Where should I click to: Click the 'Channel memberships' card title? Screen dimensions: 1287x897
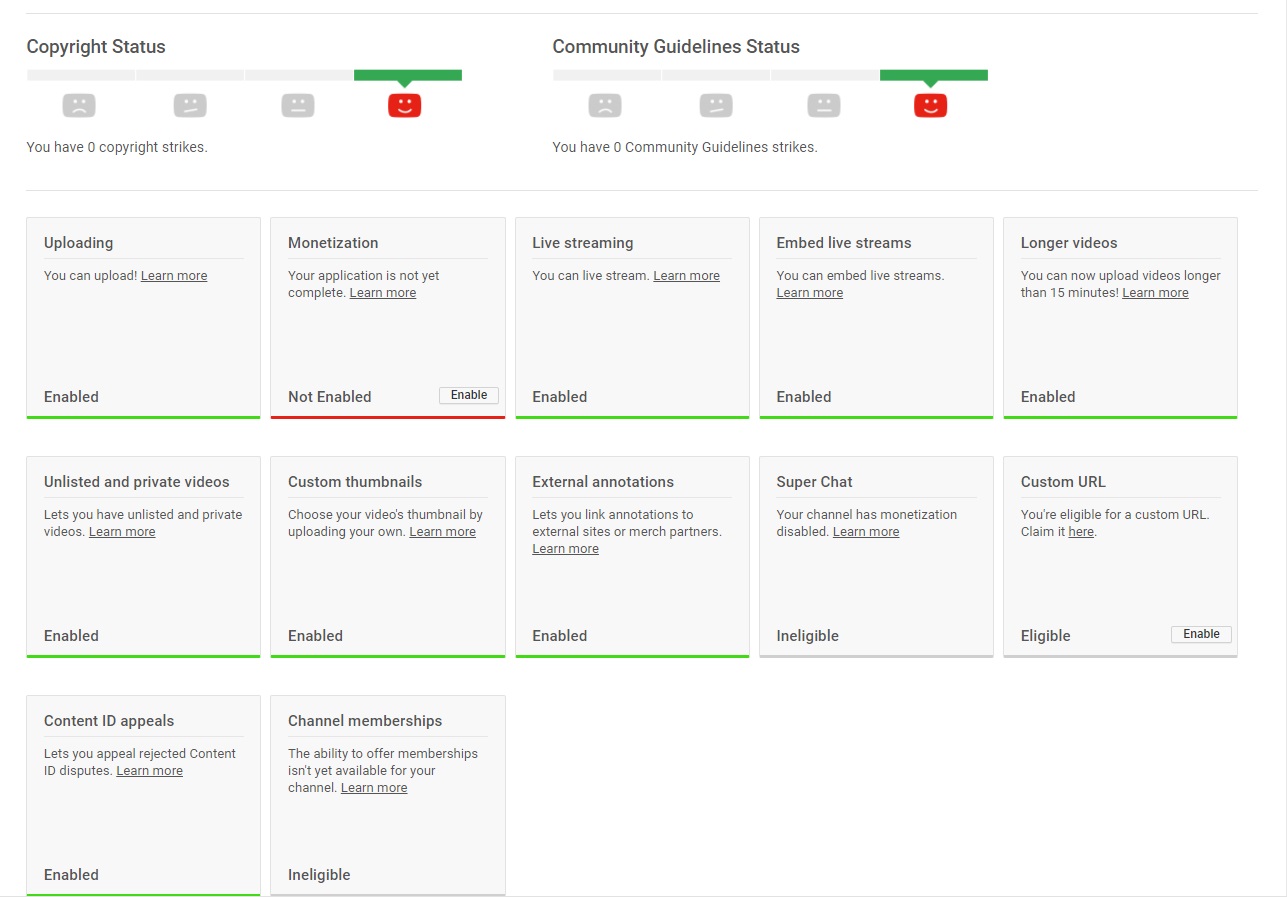(365, 721)
